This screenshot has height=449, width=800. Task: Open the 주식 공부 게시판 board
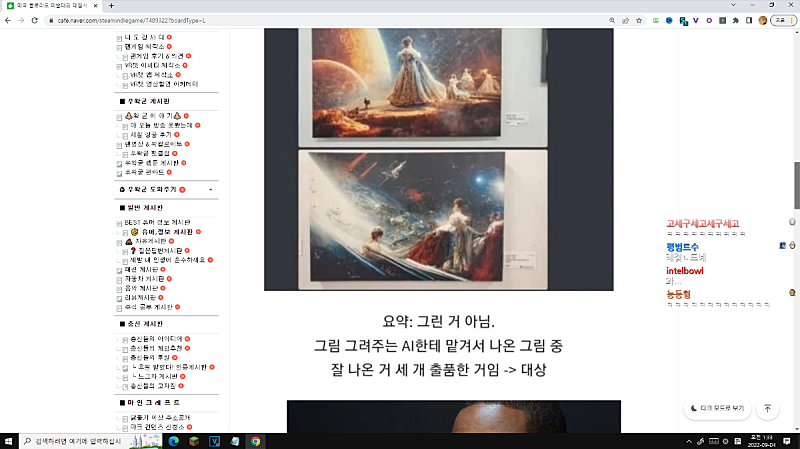[x=149, y=307]
